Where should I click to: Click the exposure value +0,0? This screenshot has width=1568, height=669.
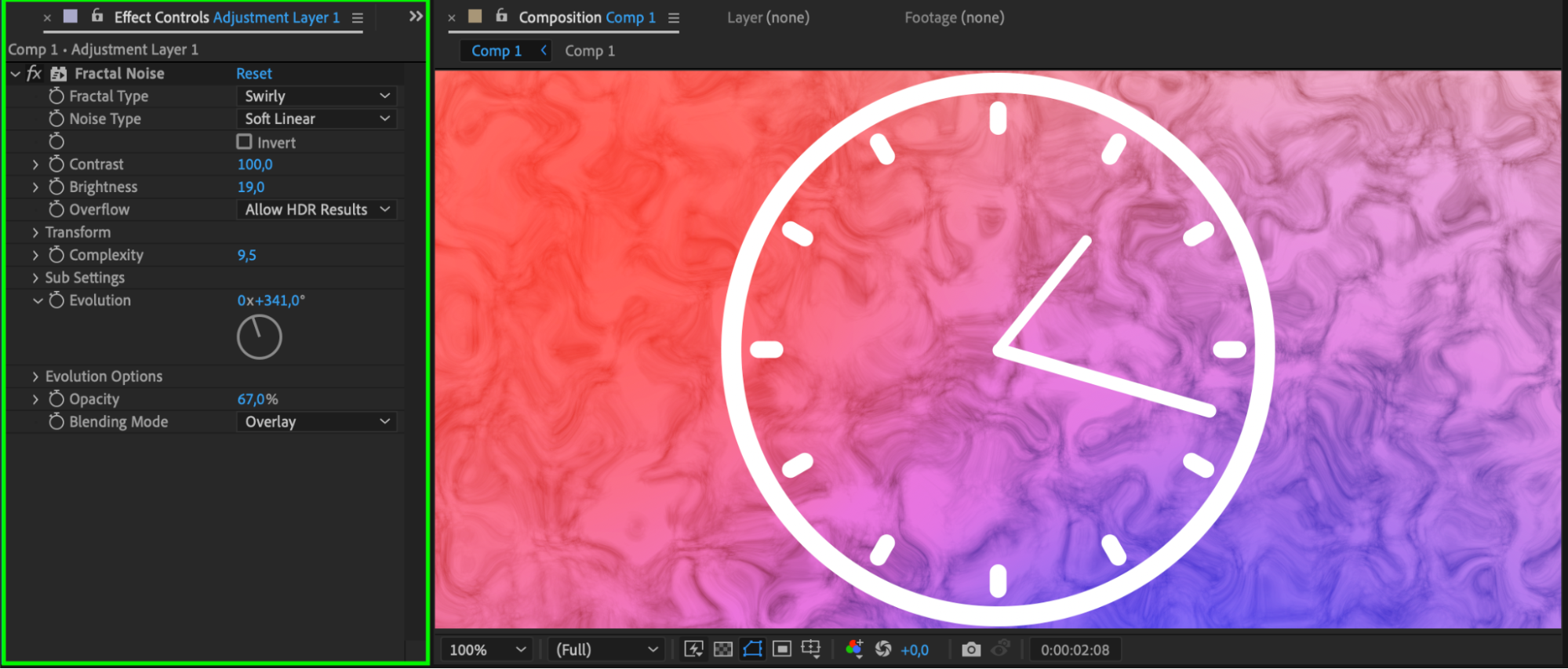[x=915, y=651]
